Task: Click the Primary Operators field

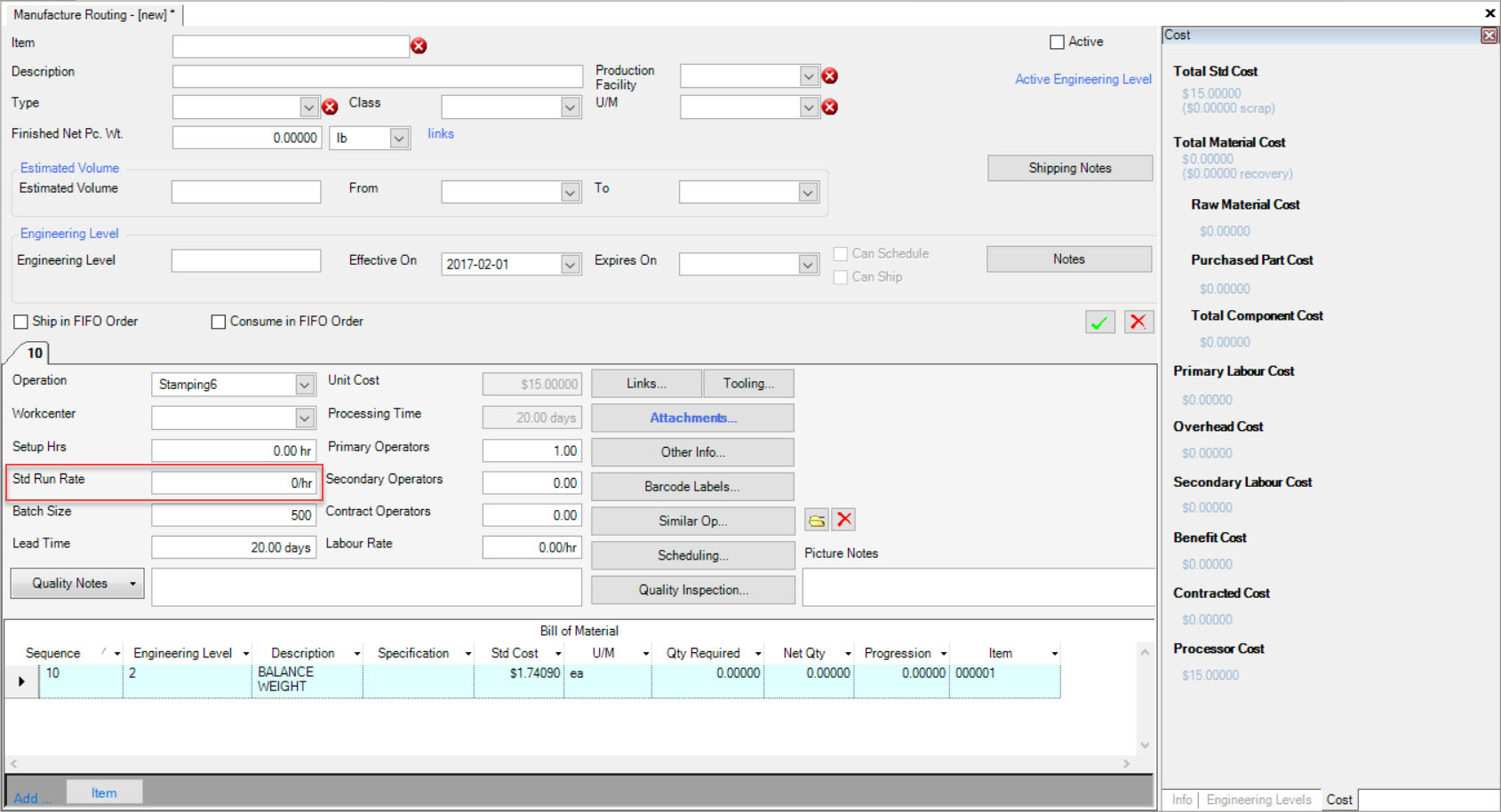Action: tap(531, 450)
